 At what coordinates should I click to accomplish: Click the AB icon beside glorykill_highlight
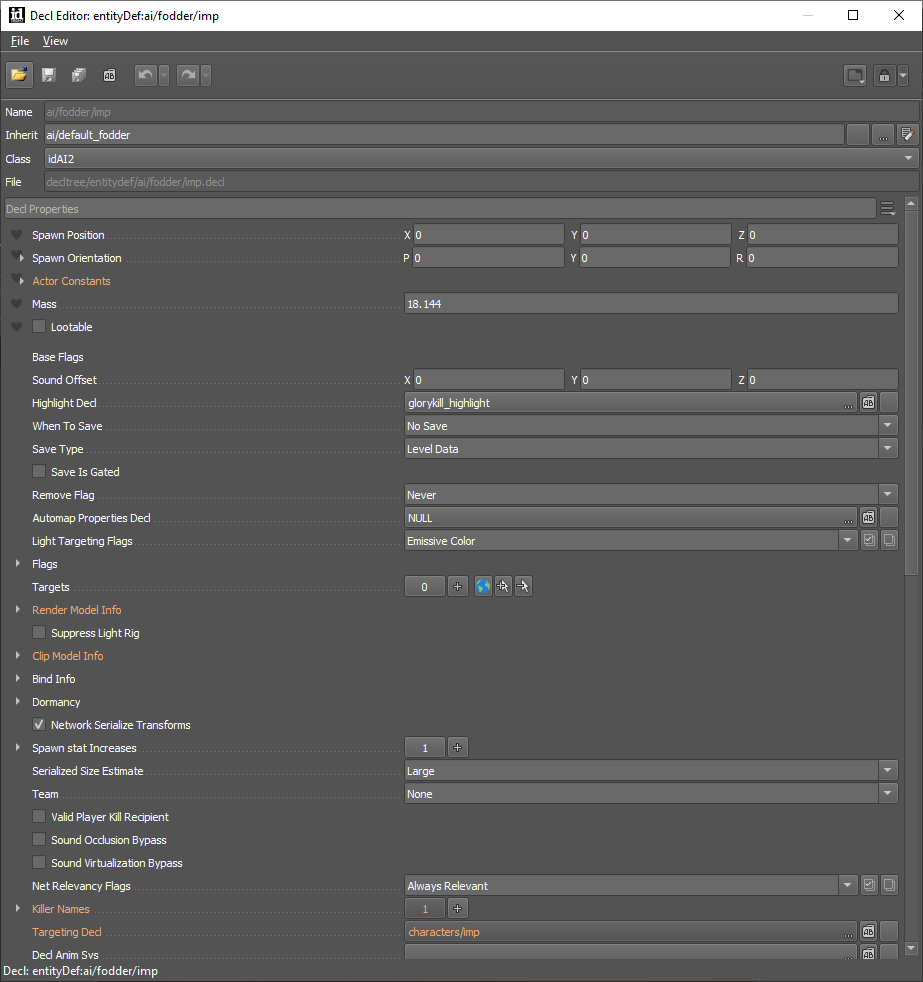click(869, 403)
